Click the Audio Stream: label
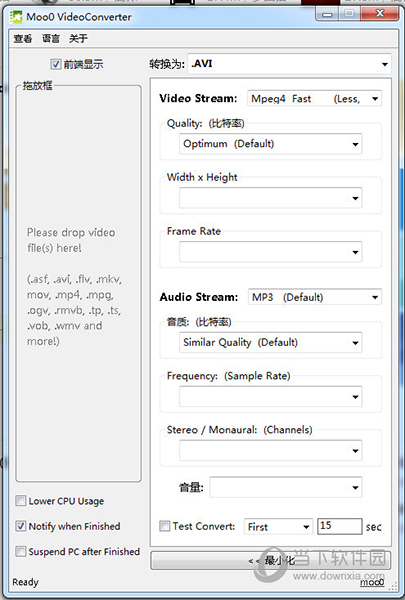 pyautogui.click(x=199, y=297)
